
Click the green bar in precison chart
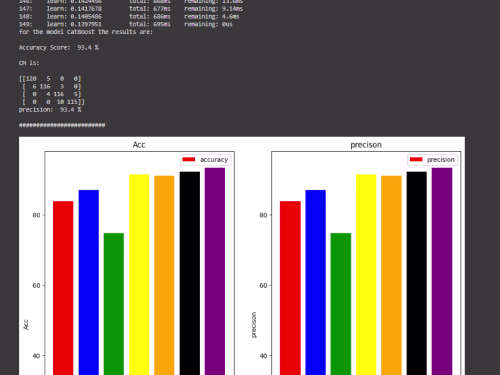(341, 304)
